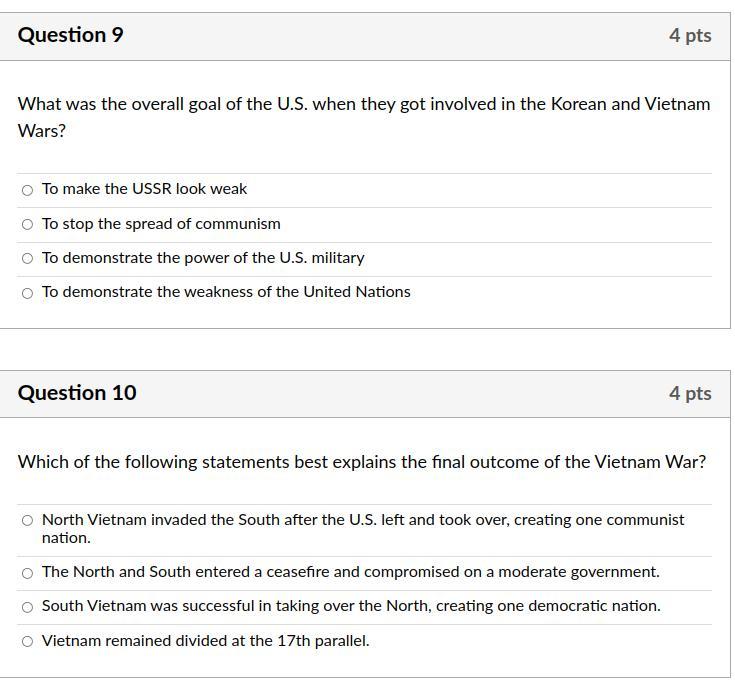Pick 'South Vietnam was successful' answer
The width and height of the screenshot is (735, 694).
coord(27,607)
